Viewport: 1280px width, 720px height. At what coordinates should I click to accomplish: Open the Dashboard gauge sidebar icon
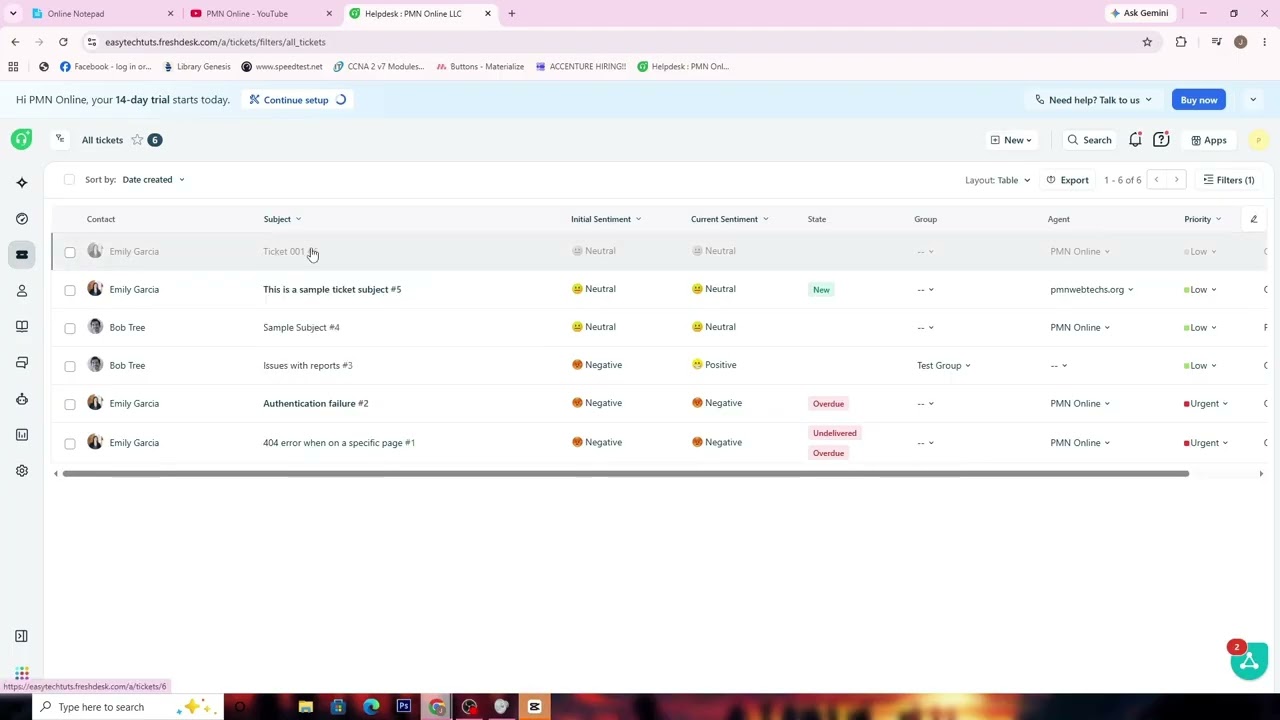22,219
